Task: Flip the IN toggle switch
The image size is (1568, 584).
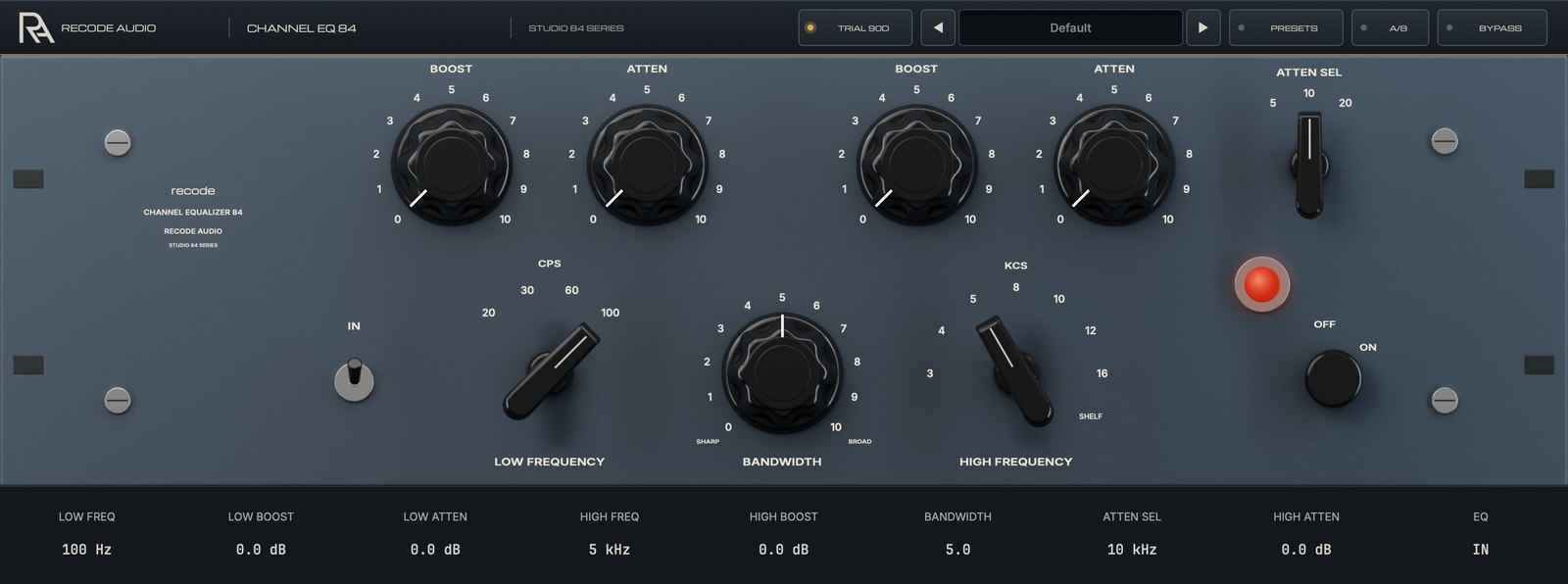Action: point(354,380)
